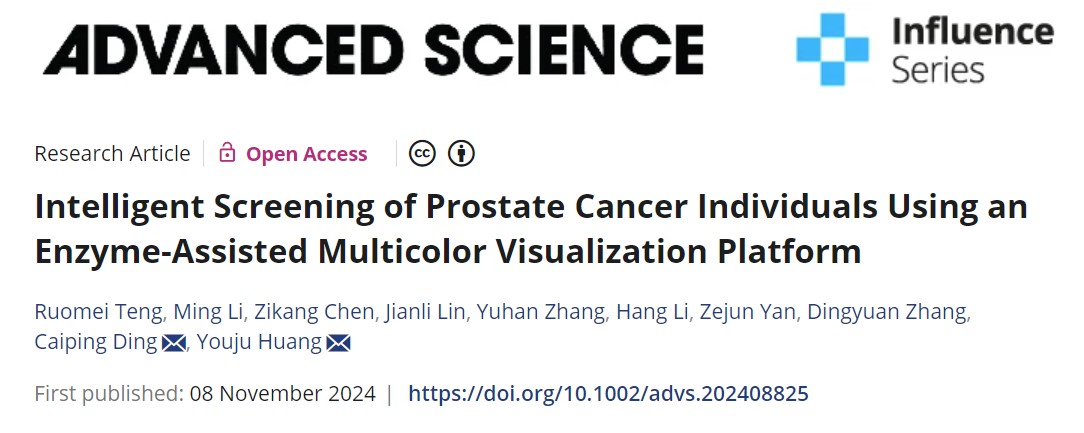Click the CC attribution person icon
This screenshot has width=1084, height=433.
461,153
